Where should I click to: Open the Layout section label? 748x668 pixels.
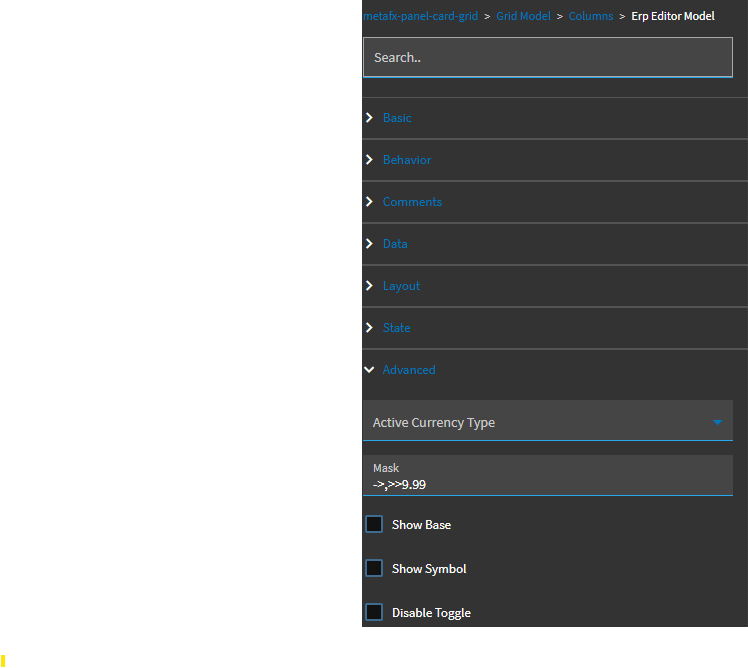pos(401,286)
